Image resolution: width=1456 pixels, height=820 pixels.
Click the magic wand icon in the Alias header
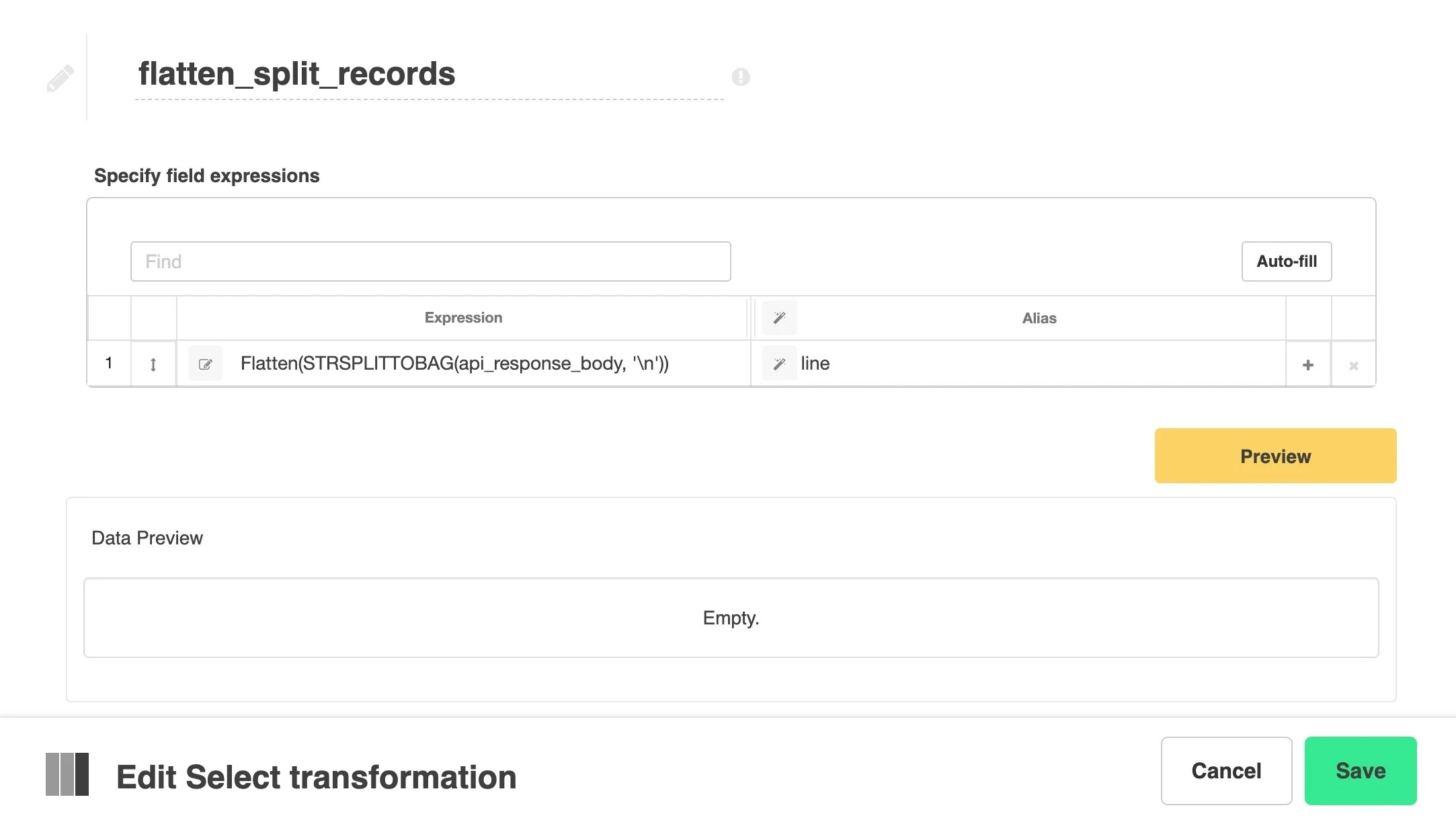tap(778, 317)
